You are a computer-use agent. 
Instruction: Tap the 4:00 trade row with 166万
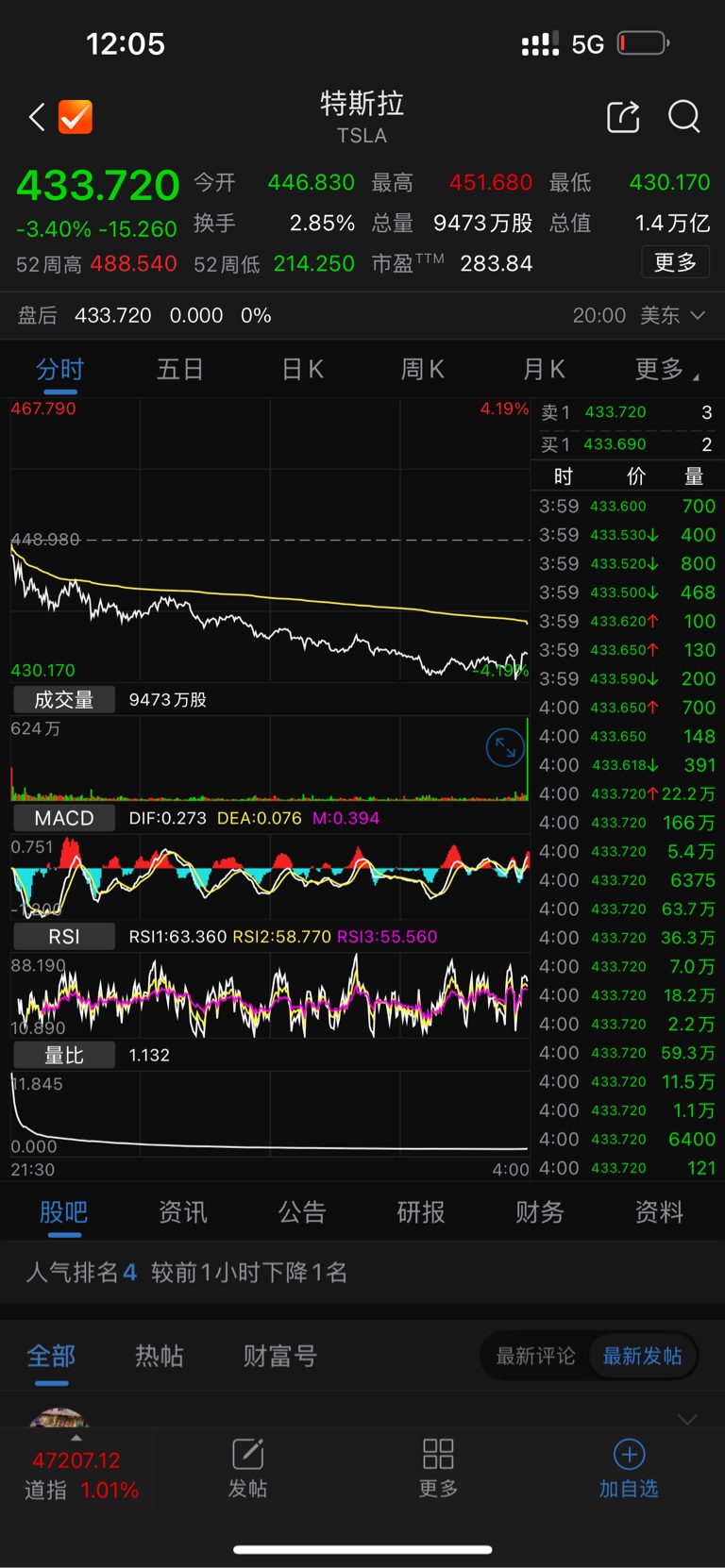[x=627, y=823]
